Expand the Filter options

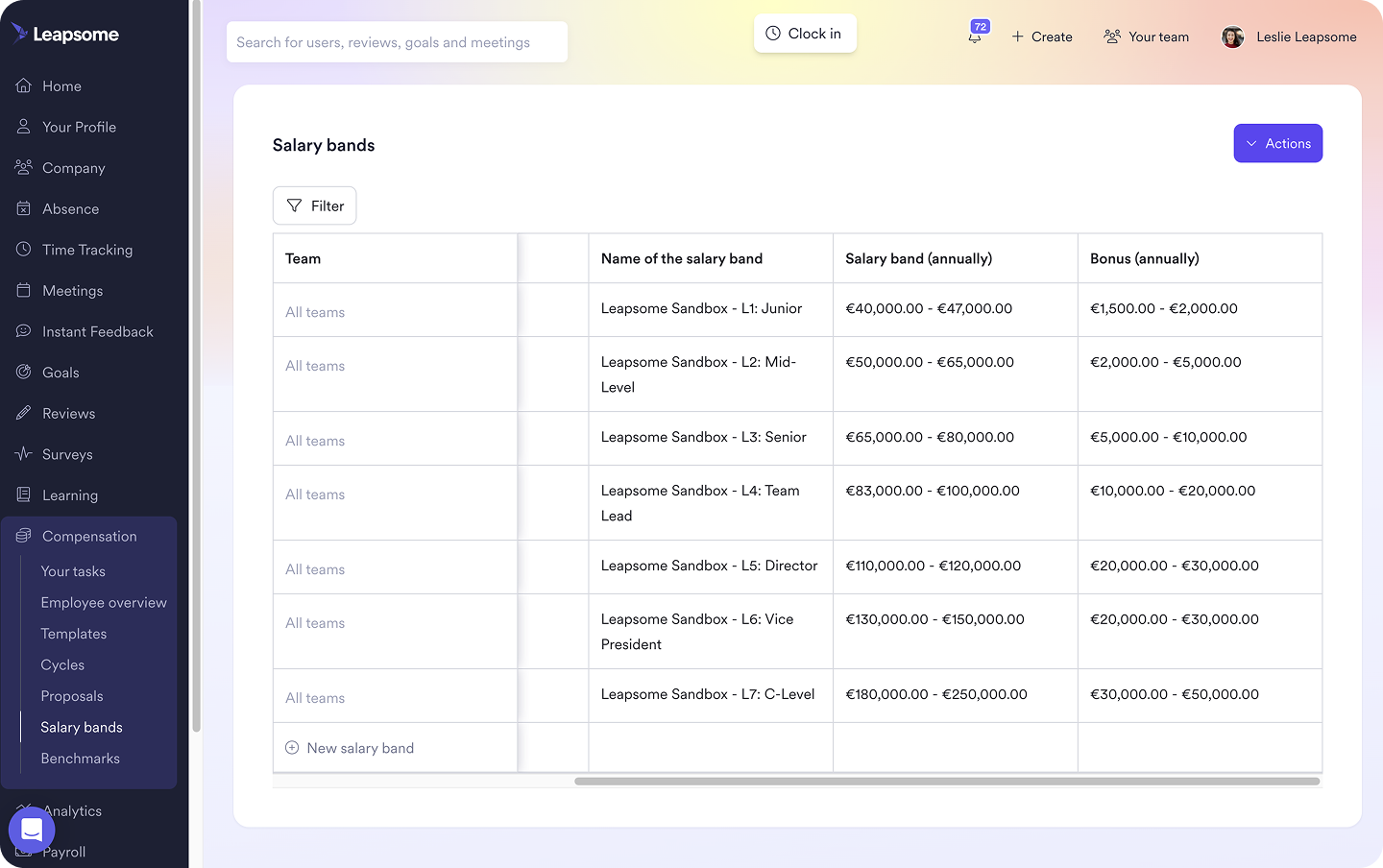[314, 205]
